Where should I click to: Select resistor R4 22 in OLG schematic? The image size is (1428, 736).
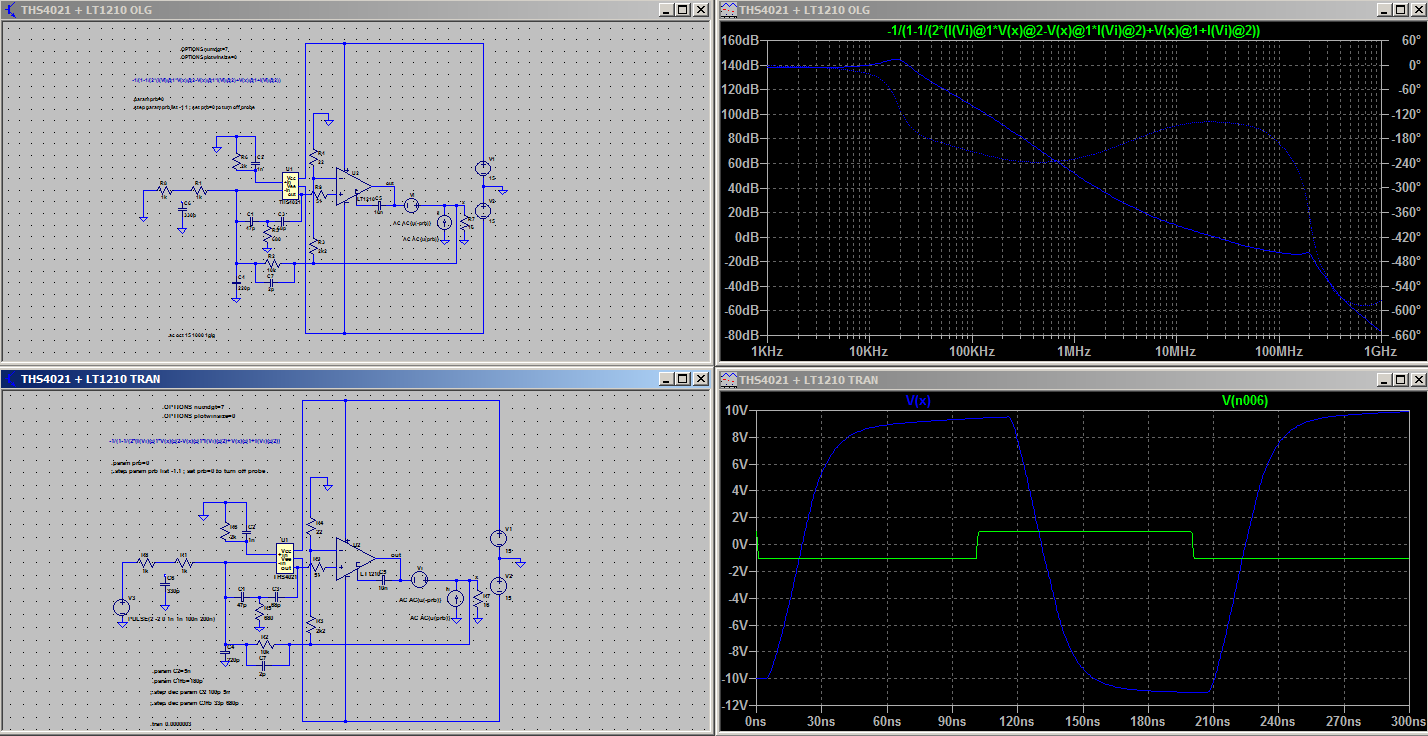pos(314,158)
